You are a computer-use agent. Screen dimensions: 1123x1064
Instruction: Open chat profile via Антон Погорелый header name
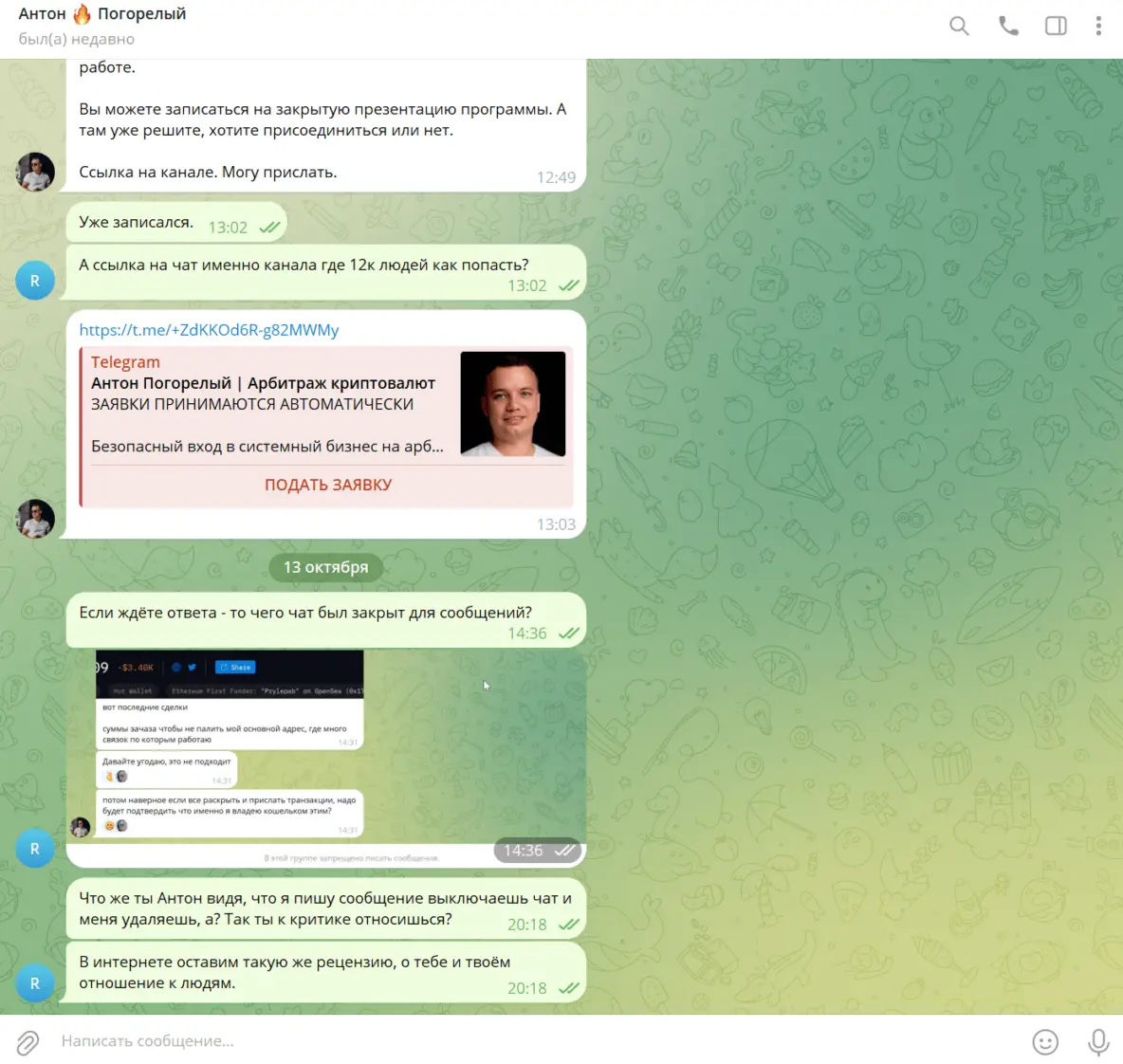coord(102,13)
